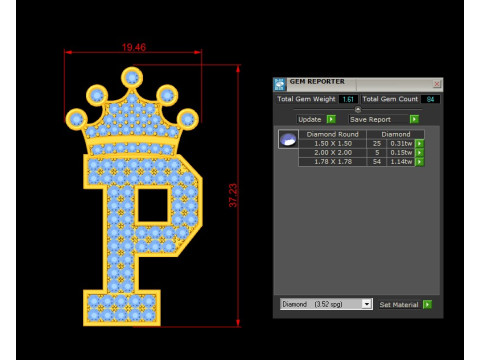The image size is (480, 360).
Task: Select the 37.23 height dimension label
Action: [x=233, y=196]
